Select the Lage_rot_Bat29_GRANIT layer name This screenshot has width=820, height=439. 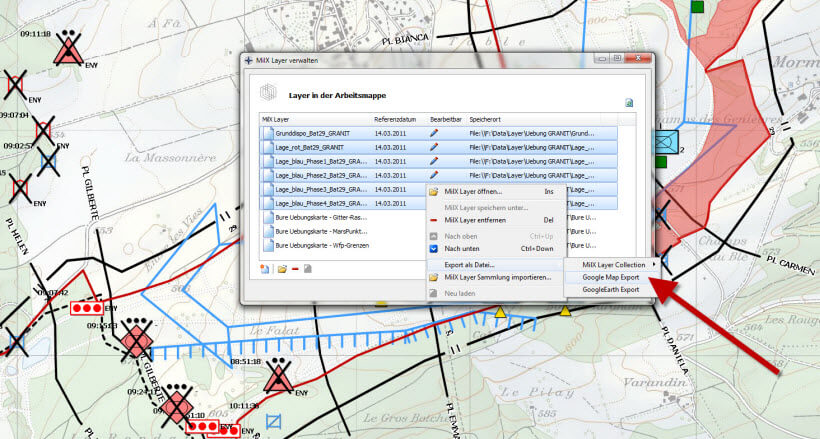click(309, 148)
